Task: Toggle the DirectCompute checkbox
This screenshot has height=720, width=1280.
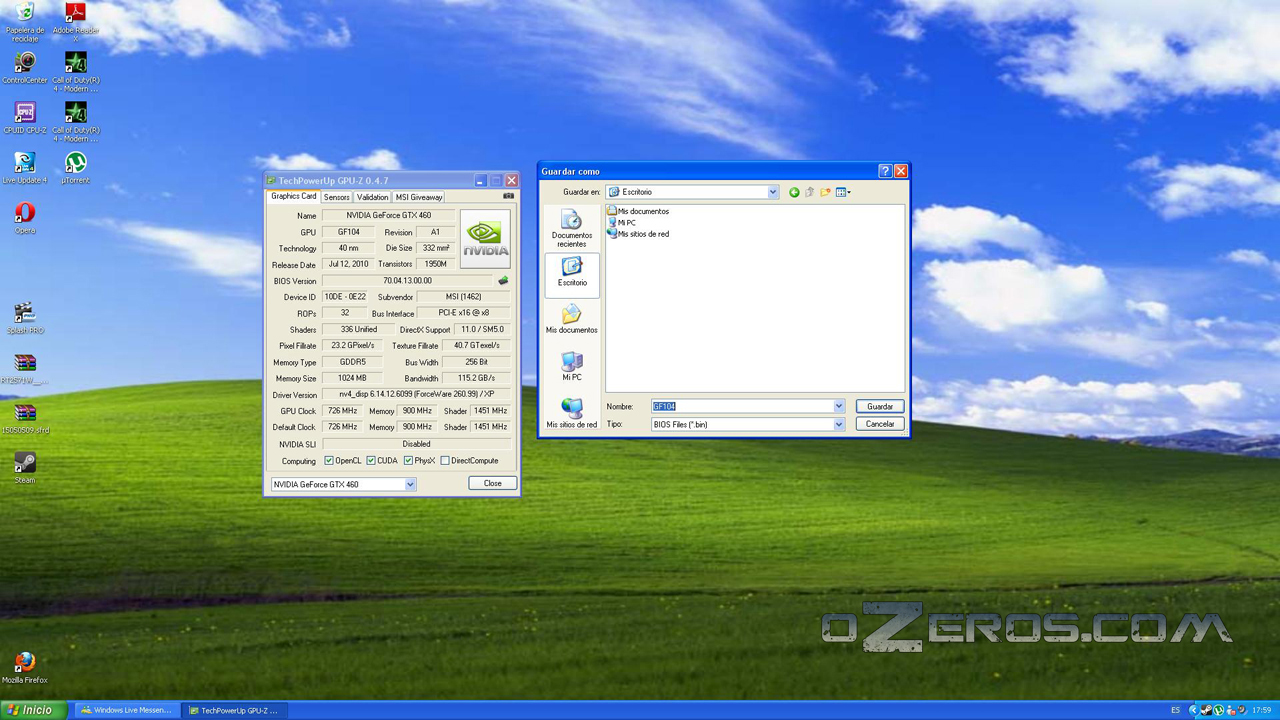Action: [445, 461]
